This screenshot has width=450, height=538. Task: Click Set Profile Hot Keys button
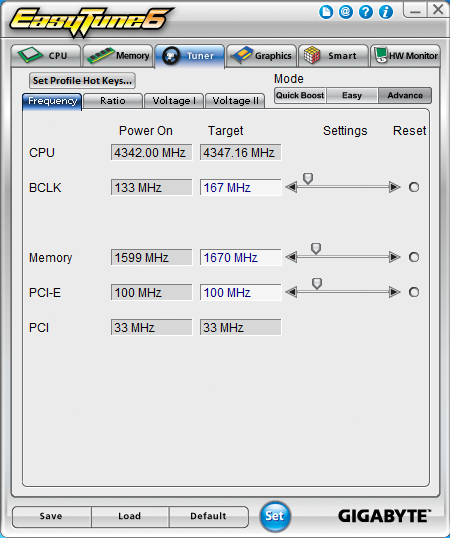82,81
